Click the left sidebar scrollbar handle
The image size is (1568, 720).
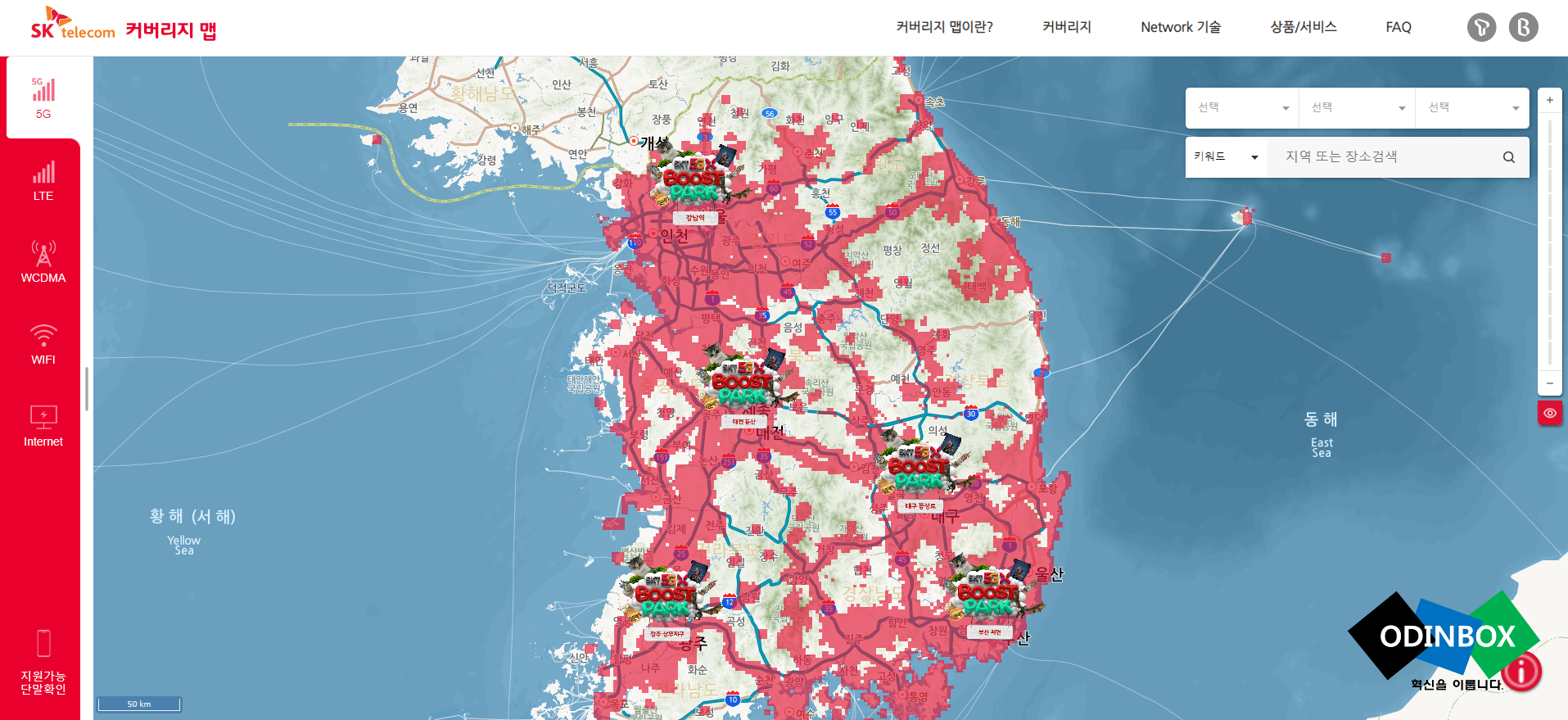coord(86,389)
